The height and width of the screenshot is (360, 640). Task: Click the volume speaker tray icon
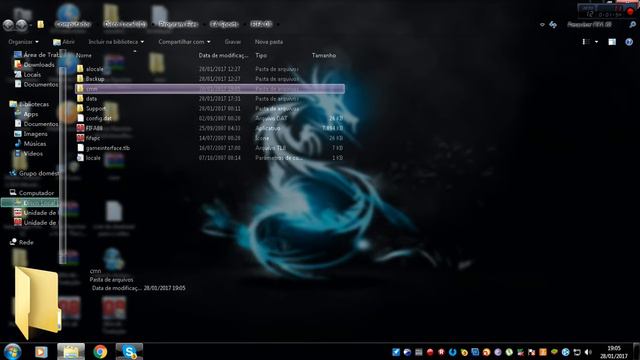588,352
